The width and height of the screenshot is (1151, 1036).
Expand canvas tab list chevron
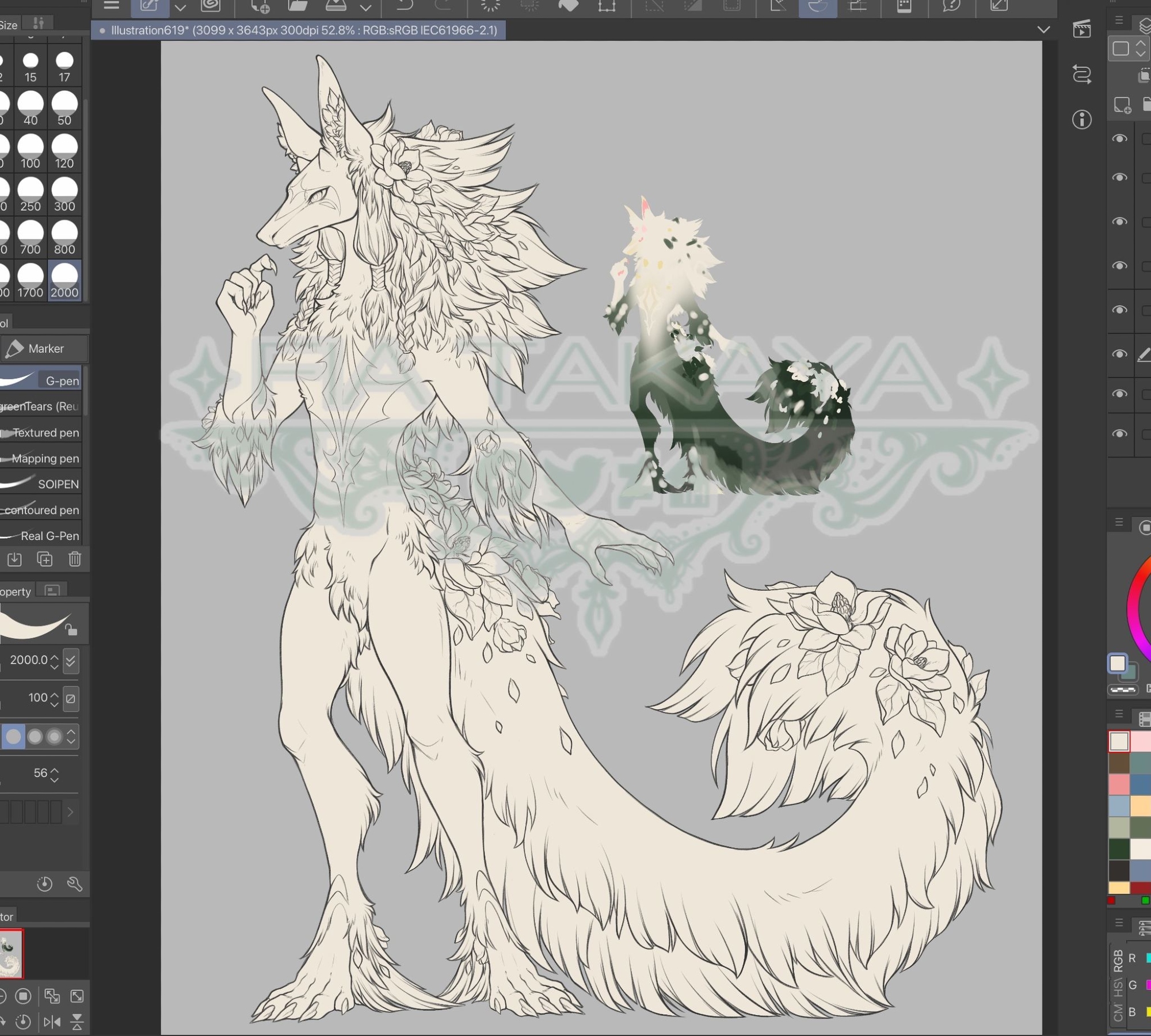(x=1043, y=30)
